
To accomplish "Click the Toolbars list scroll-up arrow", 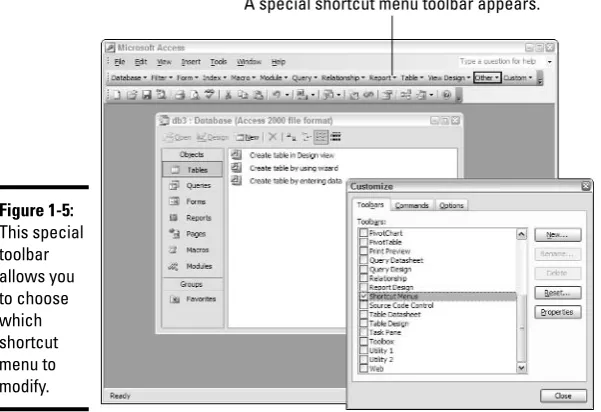I will point(521,234).
